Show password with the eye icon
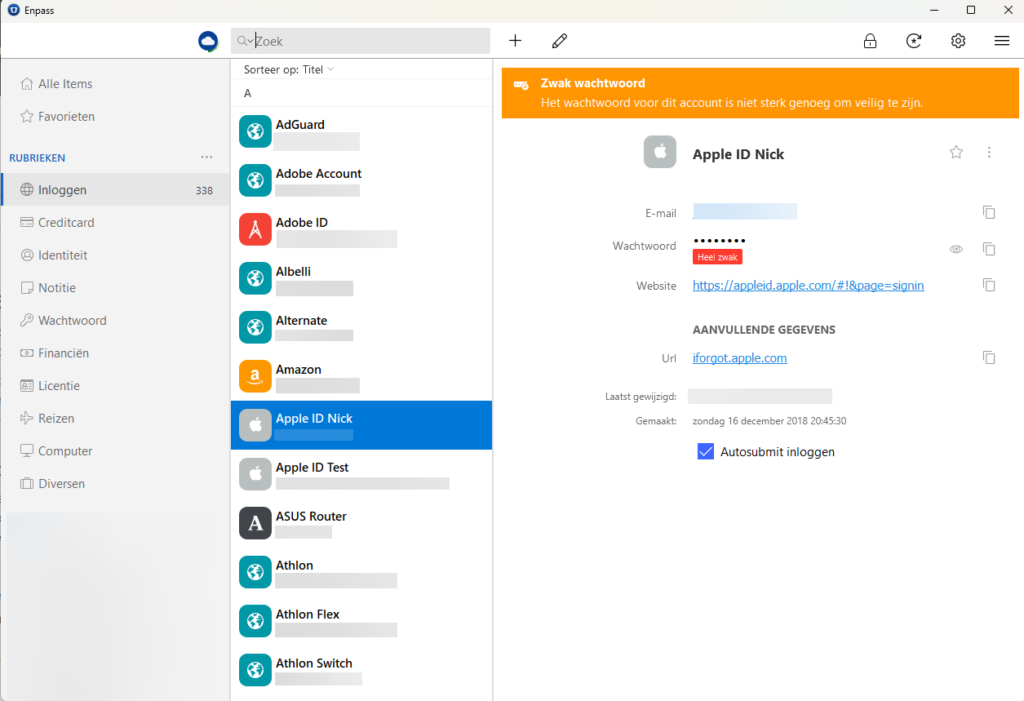Viewport: 1024px width, 701px height. pyautogui.click(x=956, y=249)
